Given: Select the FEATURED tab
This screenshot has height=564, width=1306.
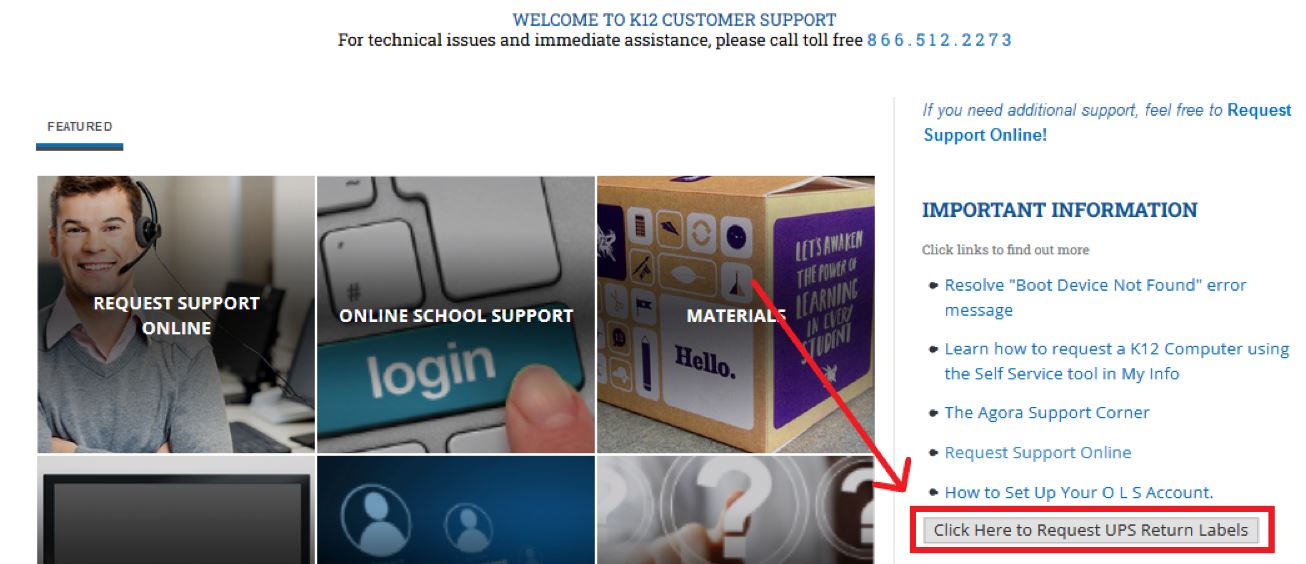Looking at the screenshot, I should point(79,127).
